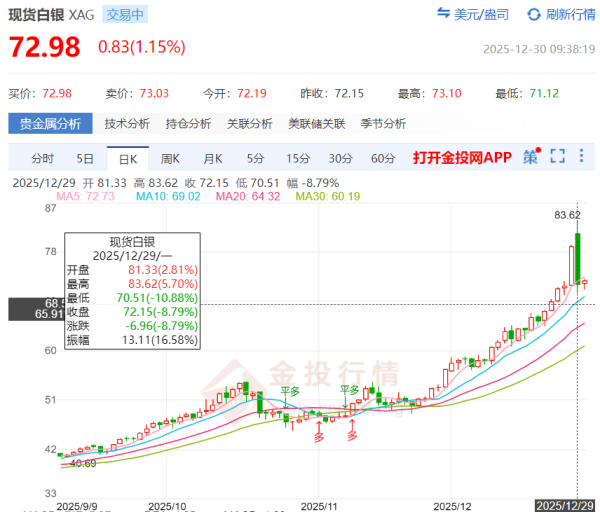Click the MA20: 64.32 indicator label
The image size is (600, 512).
[248, 196]
